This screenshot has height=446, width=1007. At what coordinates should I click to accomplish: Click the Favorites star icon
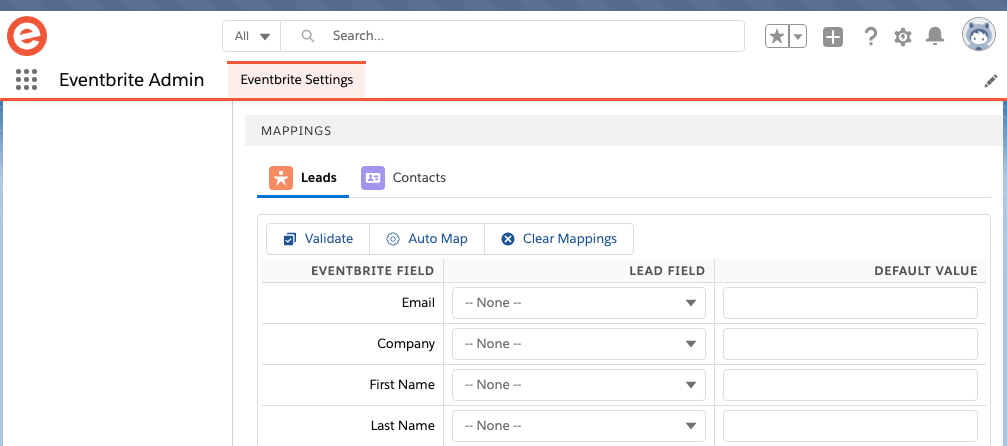pos(777,36)
